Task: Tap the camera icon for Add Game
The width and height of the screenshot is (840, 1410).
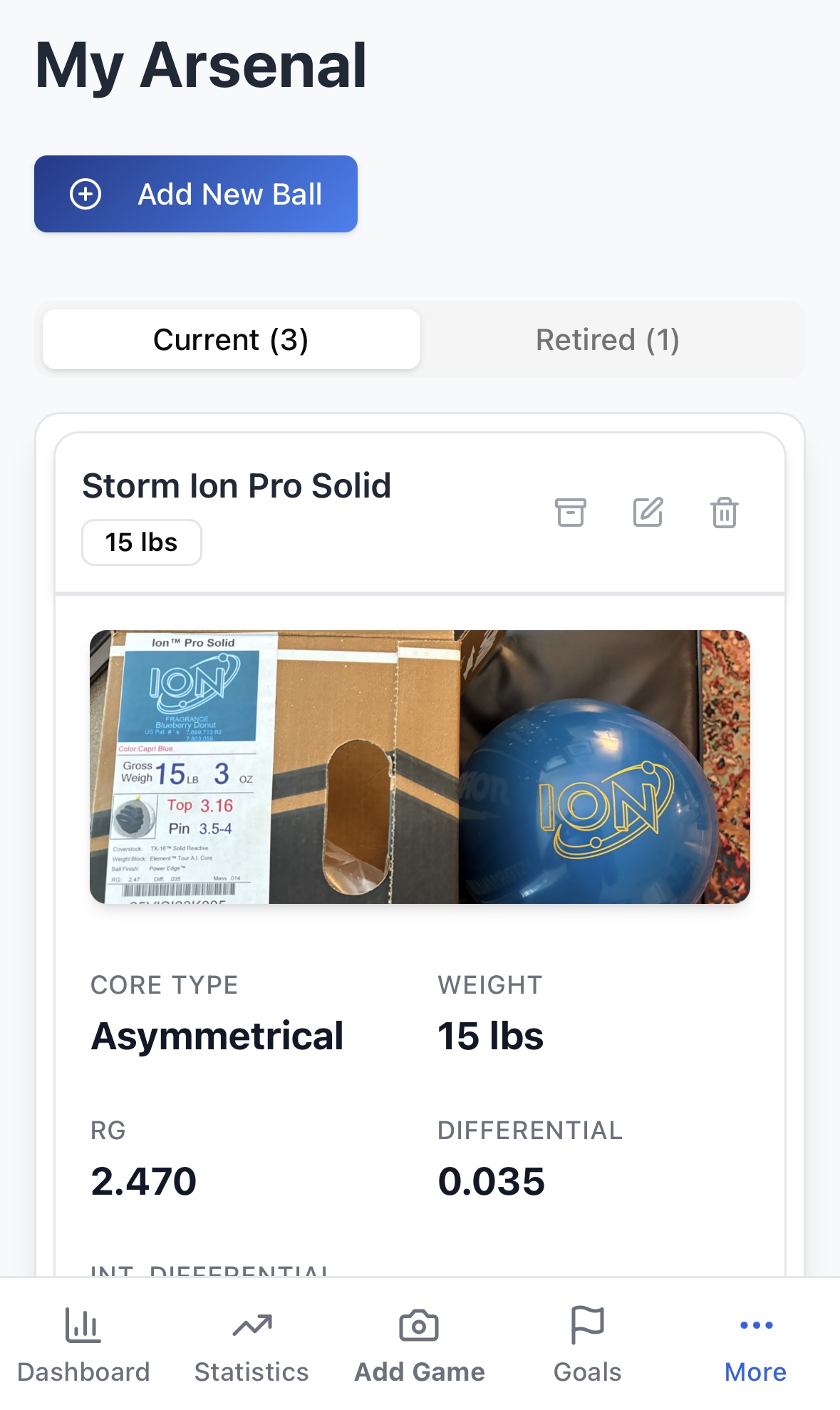Action: (x=419, y=1326)
